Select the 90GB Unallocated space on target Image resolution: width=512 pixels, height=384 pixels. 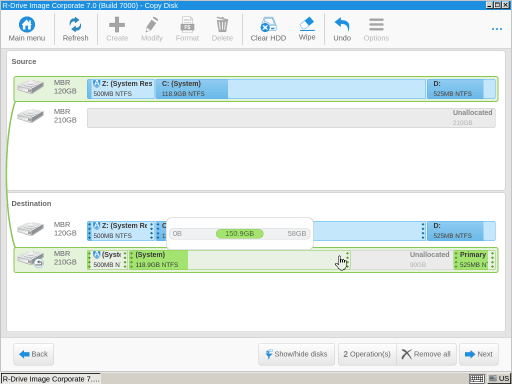[x=402, y=260]
